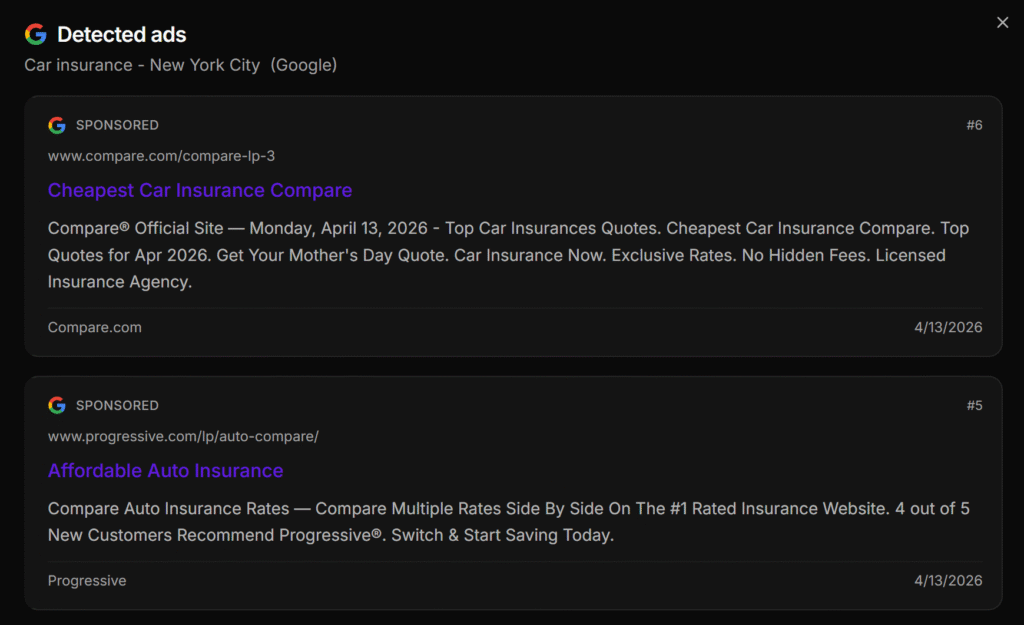Screen dimensions: 1024x625
Task: Open the Affordable Auto Insurance link
Action: coord(166,470)
